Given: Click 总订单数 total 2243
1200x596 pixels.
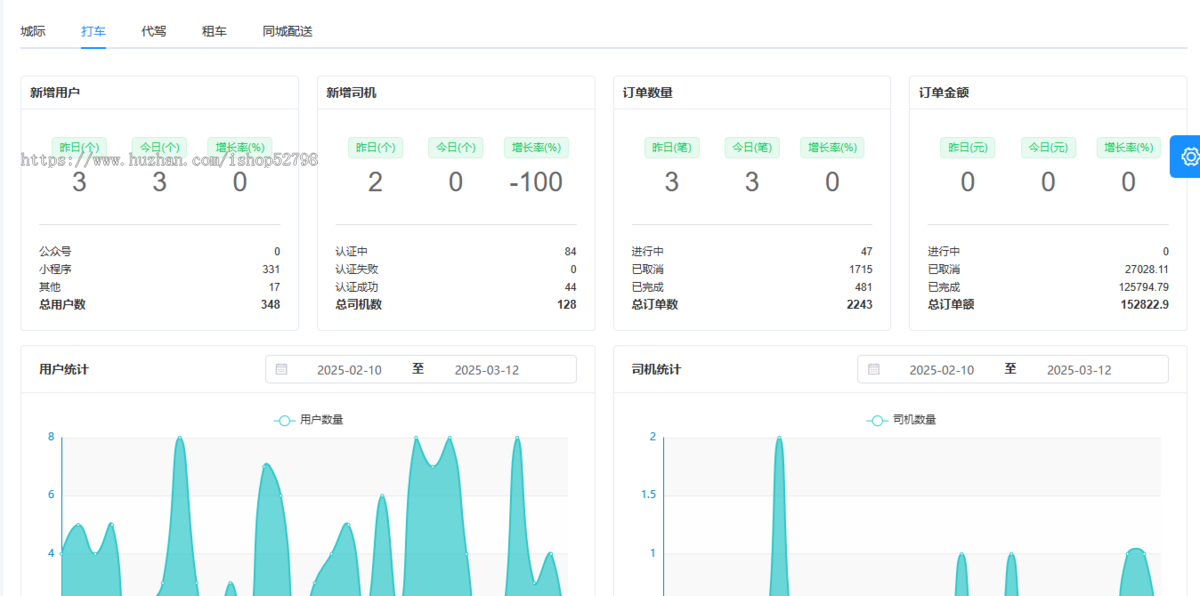Looking at the screenshot, I should coord(859,305).
